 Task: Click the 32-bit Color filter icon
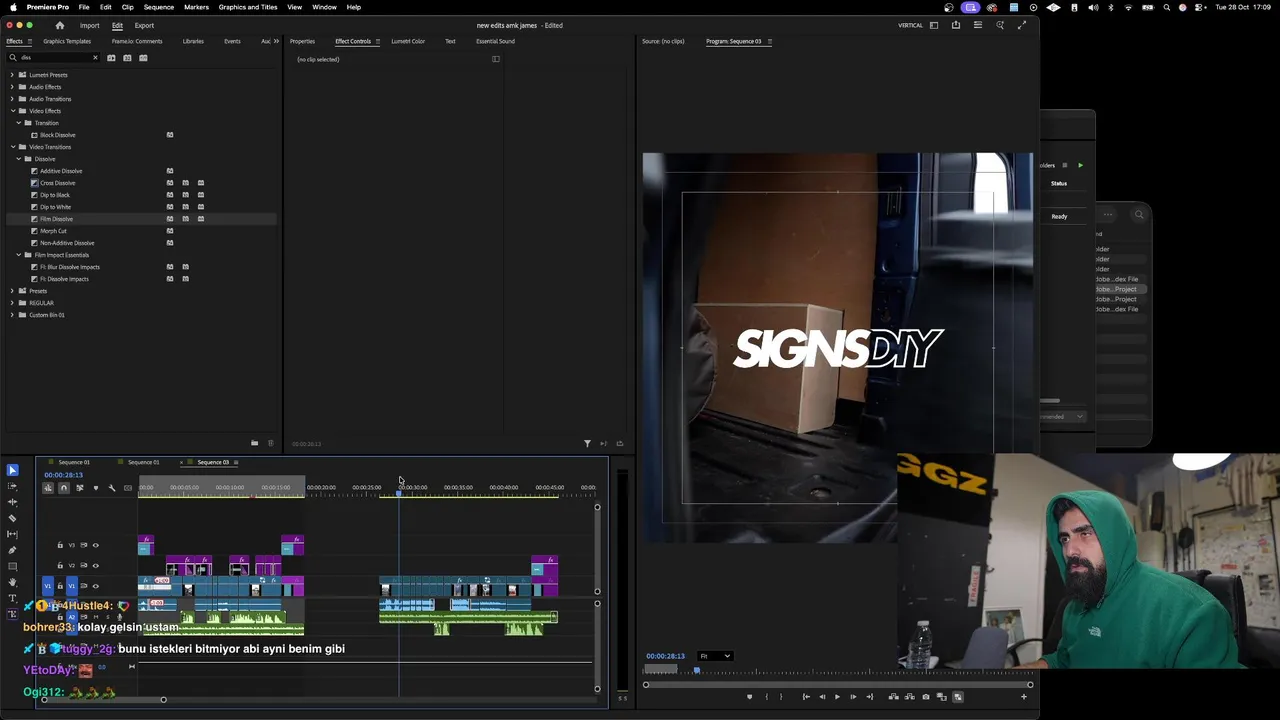click(x=127, y=58)
